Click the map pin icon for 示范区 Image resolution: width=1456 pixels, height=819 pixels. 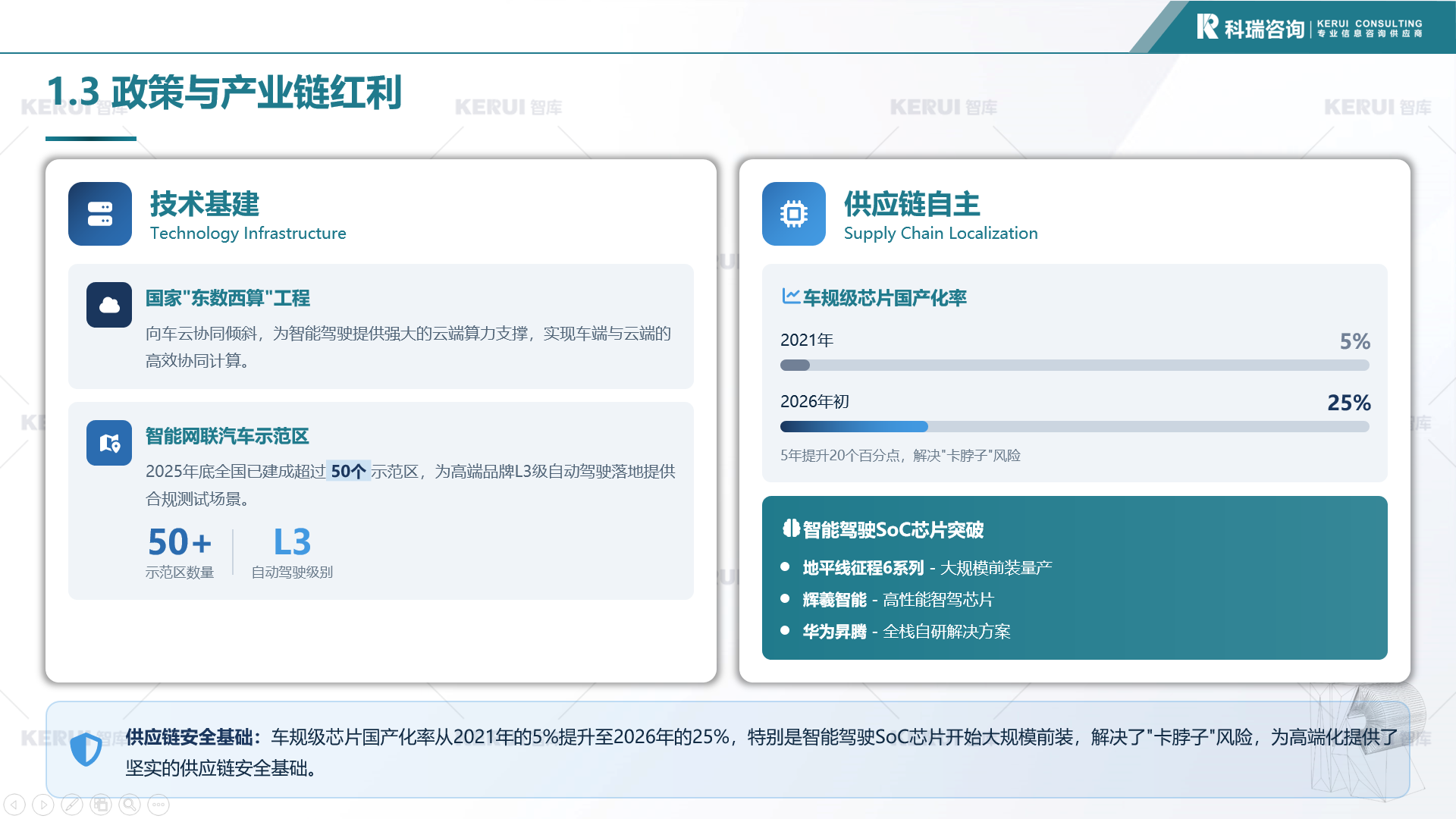(109, 443)
